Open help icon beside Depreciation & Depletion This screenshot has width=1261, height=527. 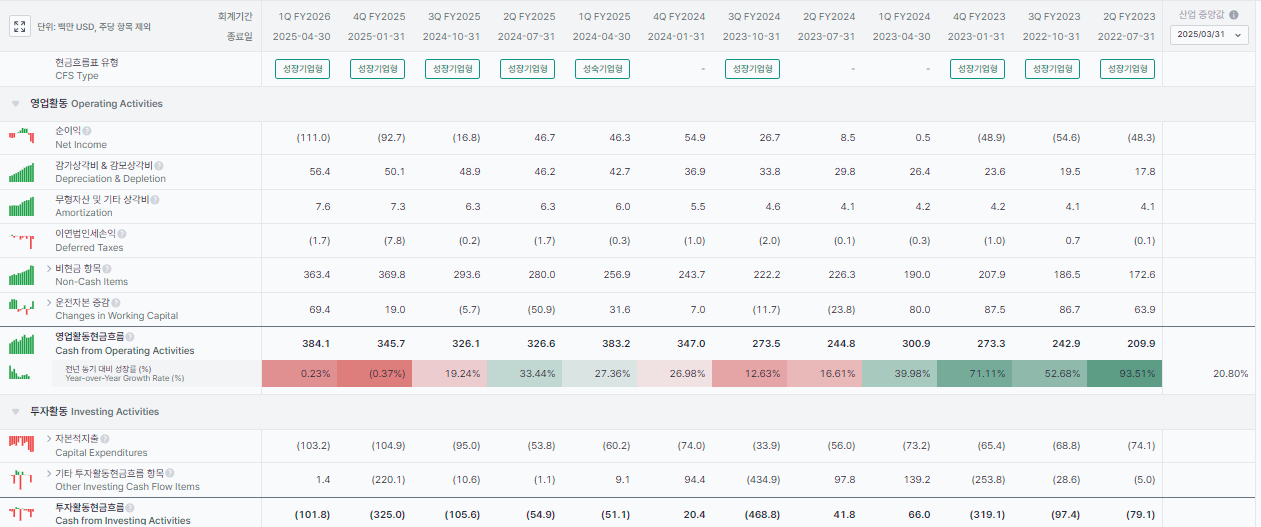point(159,165)
